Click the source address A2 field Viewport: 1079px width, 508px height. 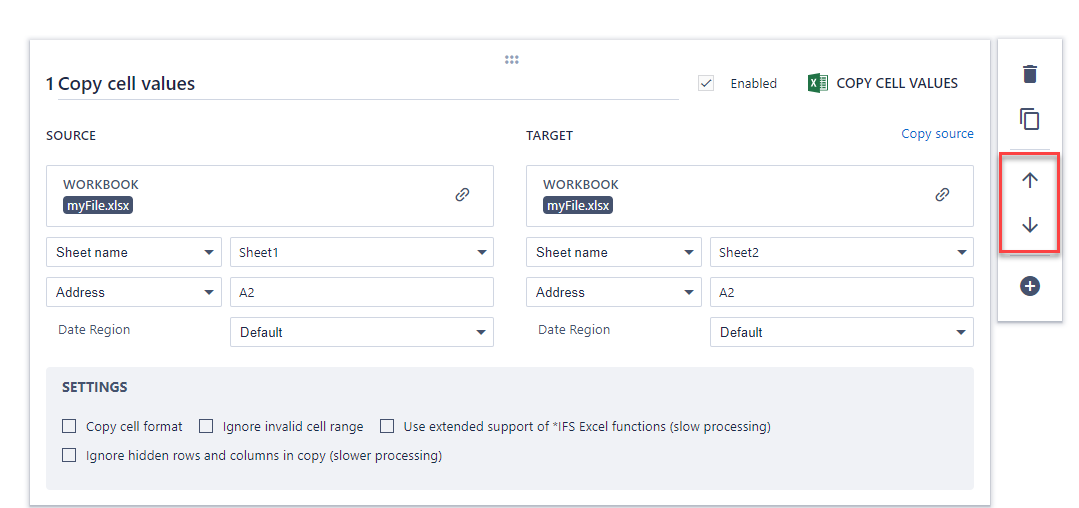[x=361, y=292]
